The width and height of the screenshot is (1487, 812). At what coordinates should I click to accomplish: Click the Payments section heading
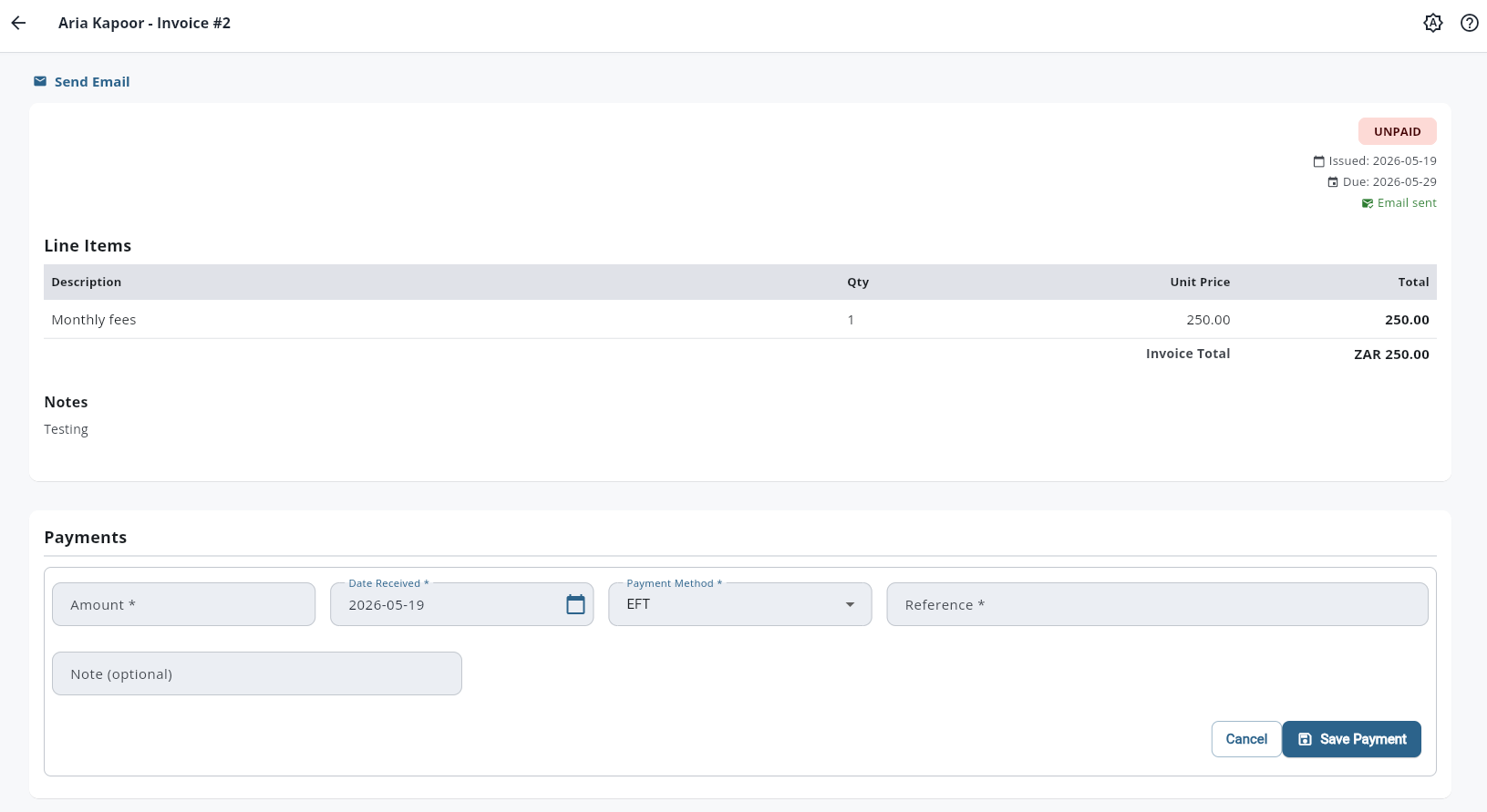(86, 538)
